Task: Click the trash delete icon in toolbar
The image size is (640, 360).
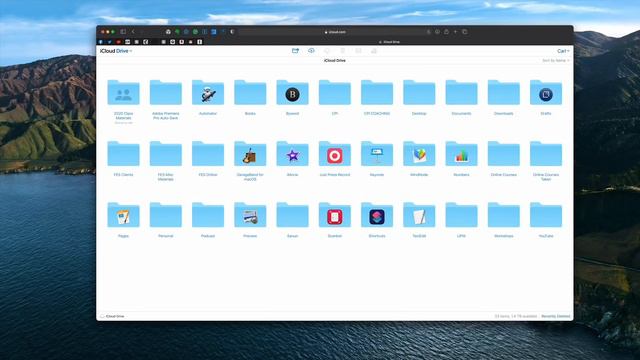Action: pos(343,51)
